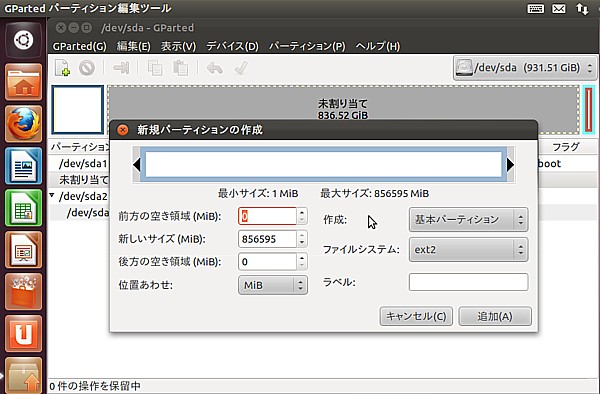Click the new partition toolbar icon

[x=62, y=68]
